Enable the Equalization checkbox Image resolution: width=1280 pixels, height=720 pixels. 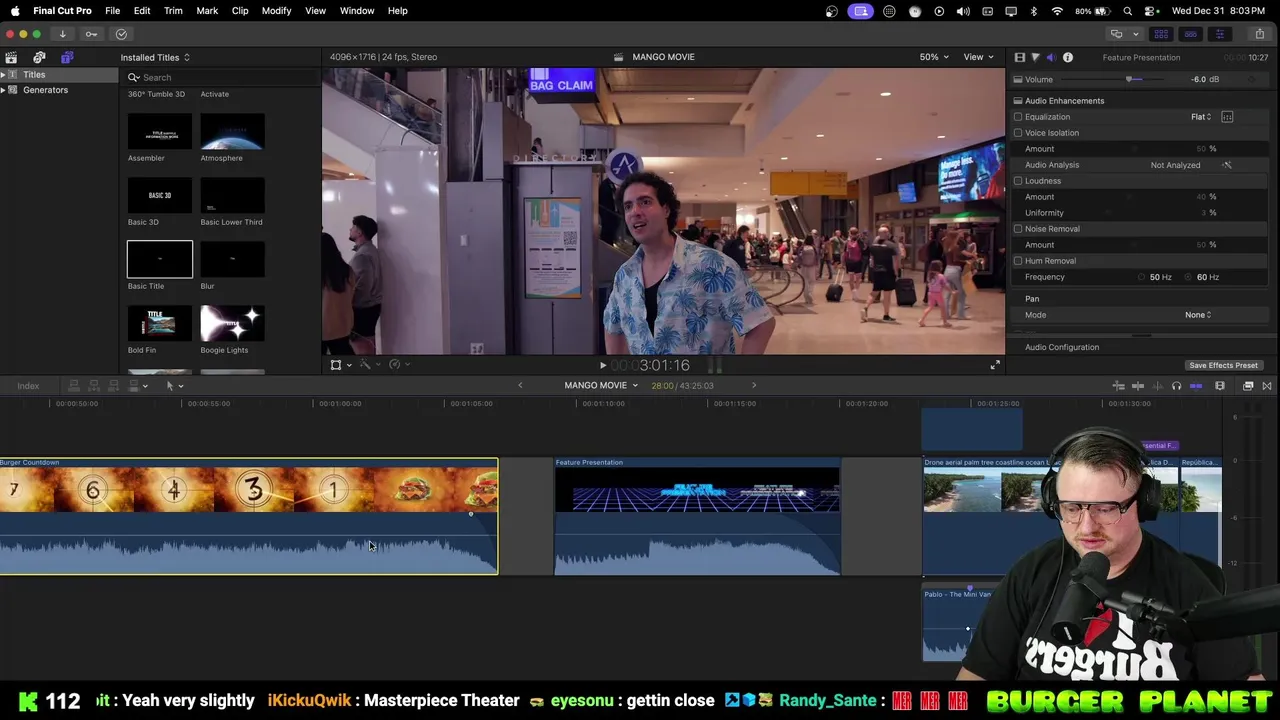[x=1018, y=117]
